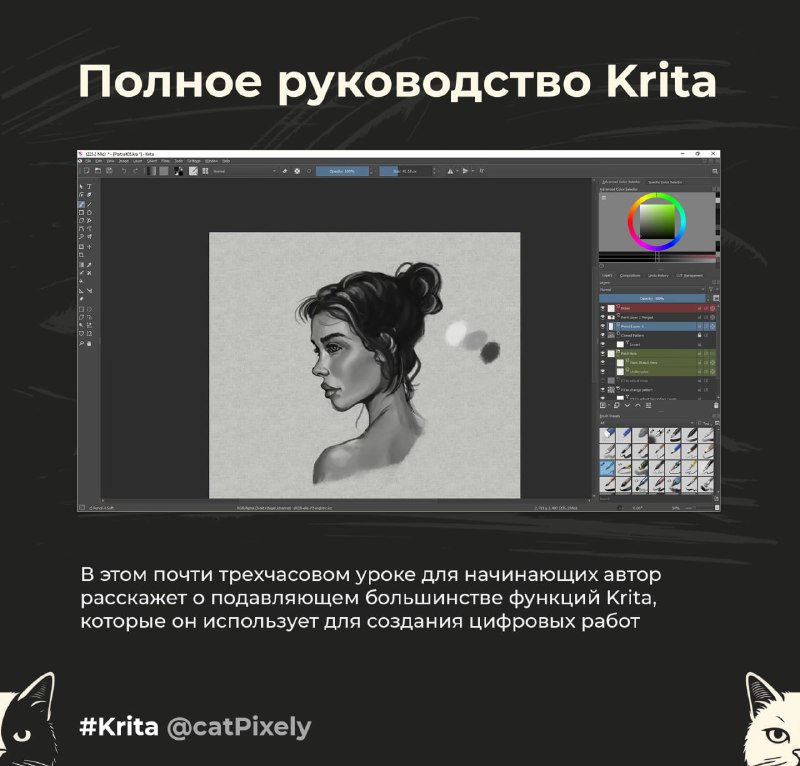Create a new document from the toolbar
Image resolution: width=800 pixels, height=766 pixels.
(x=87, y=171)
